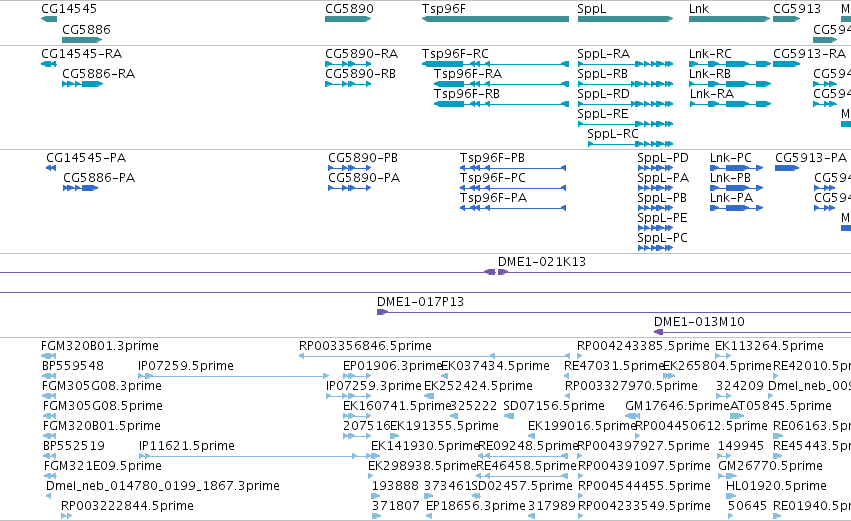Screen dimensions: 851x521
Task: Click the GM26770.5prime EST label
Action: [770, 466]
